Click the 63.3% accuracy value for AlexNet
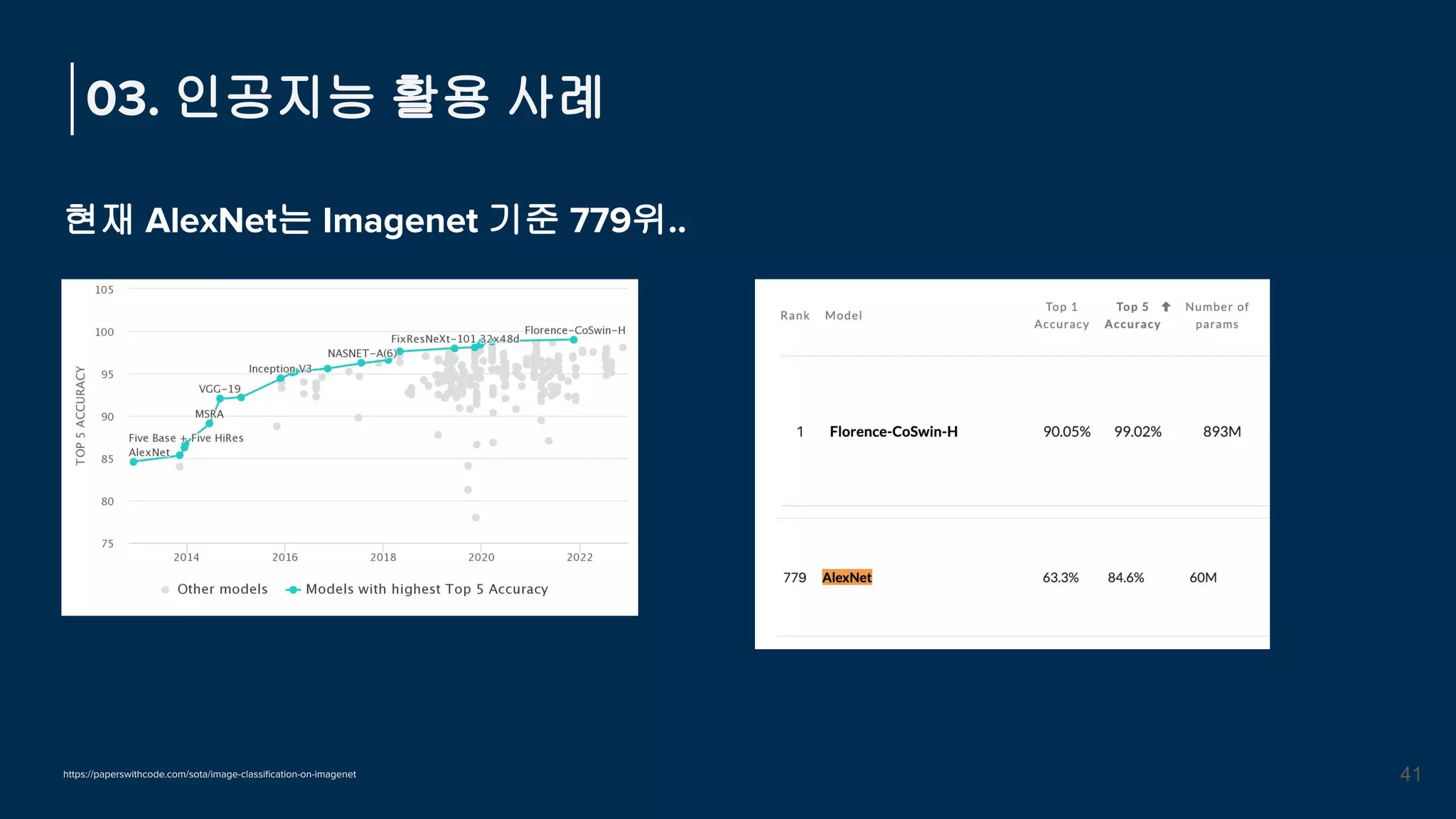This screenshot has width=1456, height=819. pos(1061,578)
